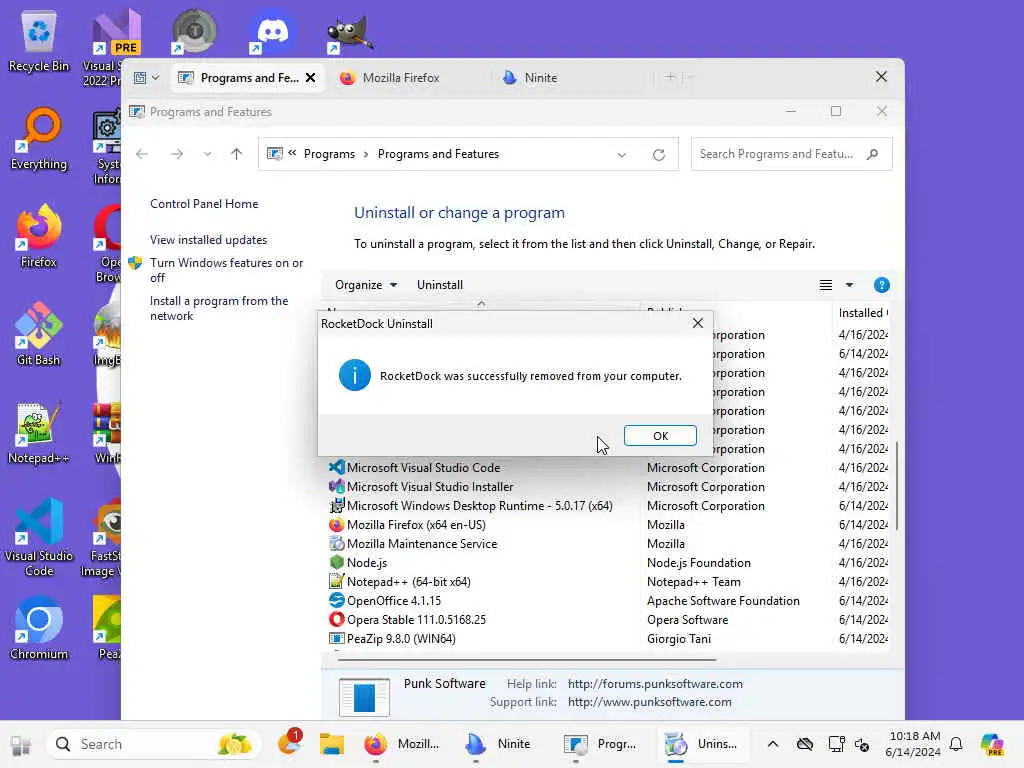Image resolution: width=1024 pixels, height=768 pixels.
Task: Open the forums.punksoftware.com help link
Action: tap(655, 684)
